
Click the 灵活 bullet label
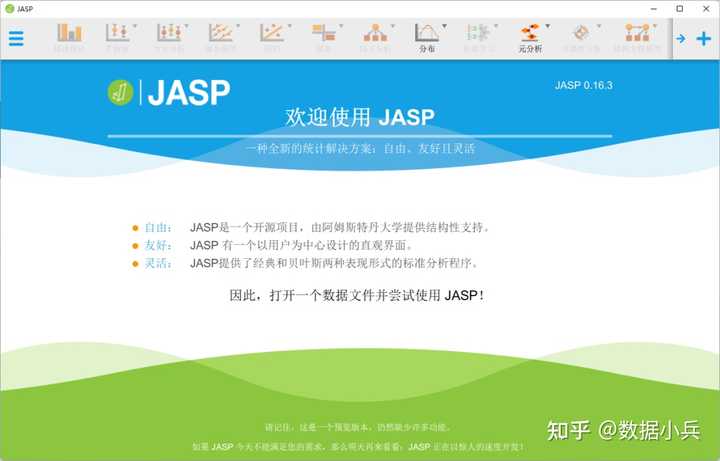pos(158,263)
